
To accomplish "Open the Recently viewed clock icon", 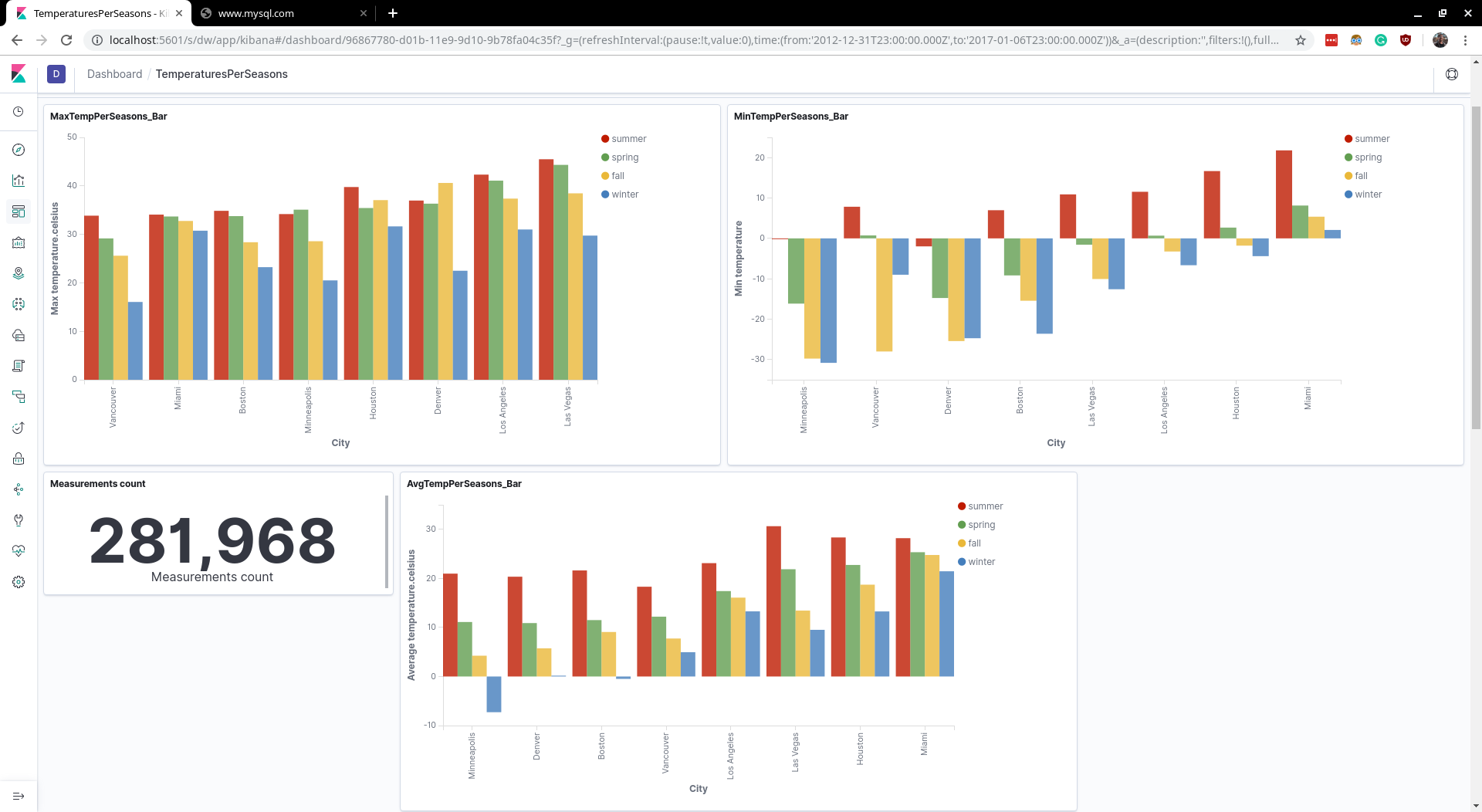I will [19, 112].
